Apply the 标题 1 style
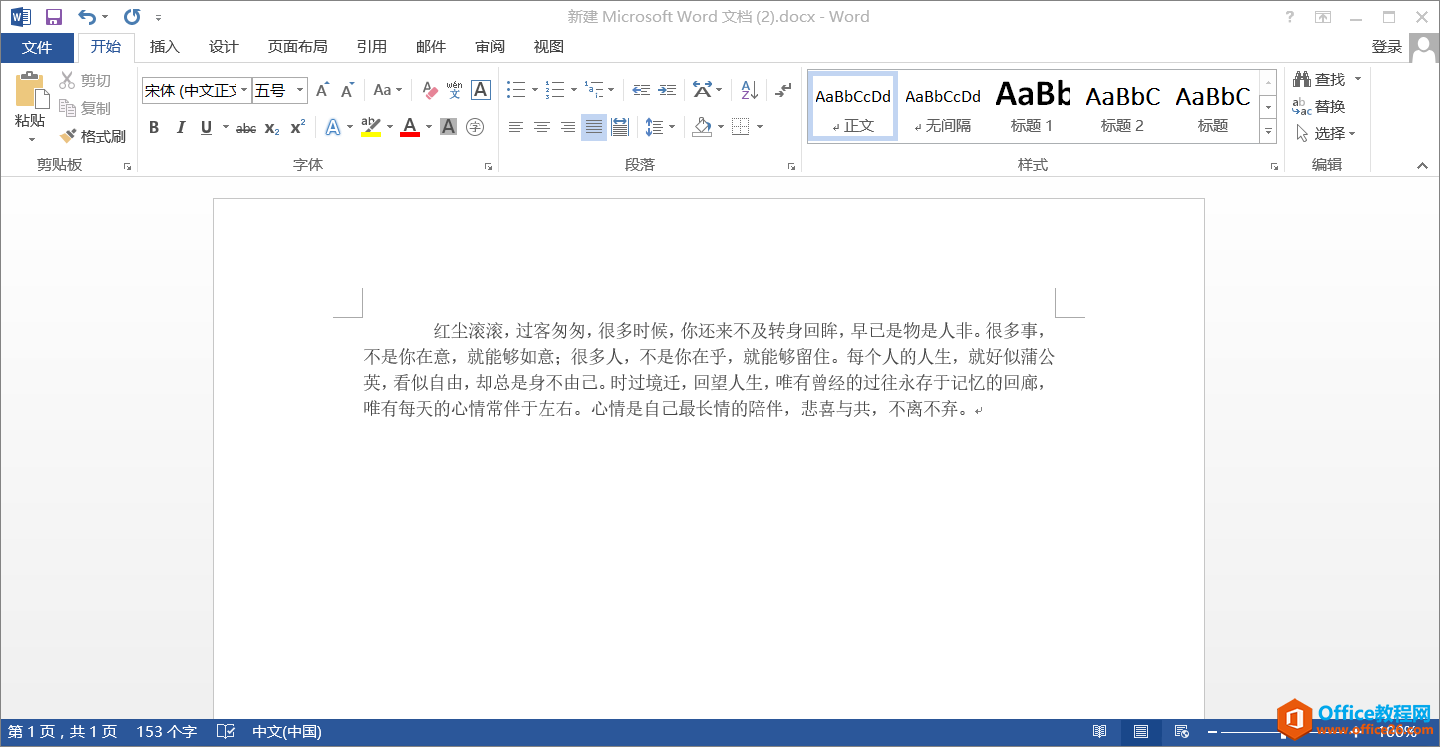 point(1032,106)
